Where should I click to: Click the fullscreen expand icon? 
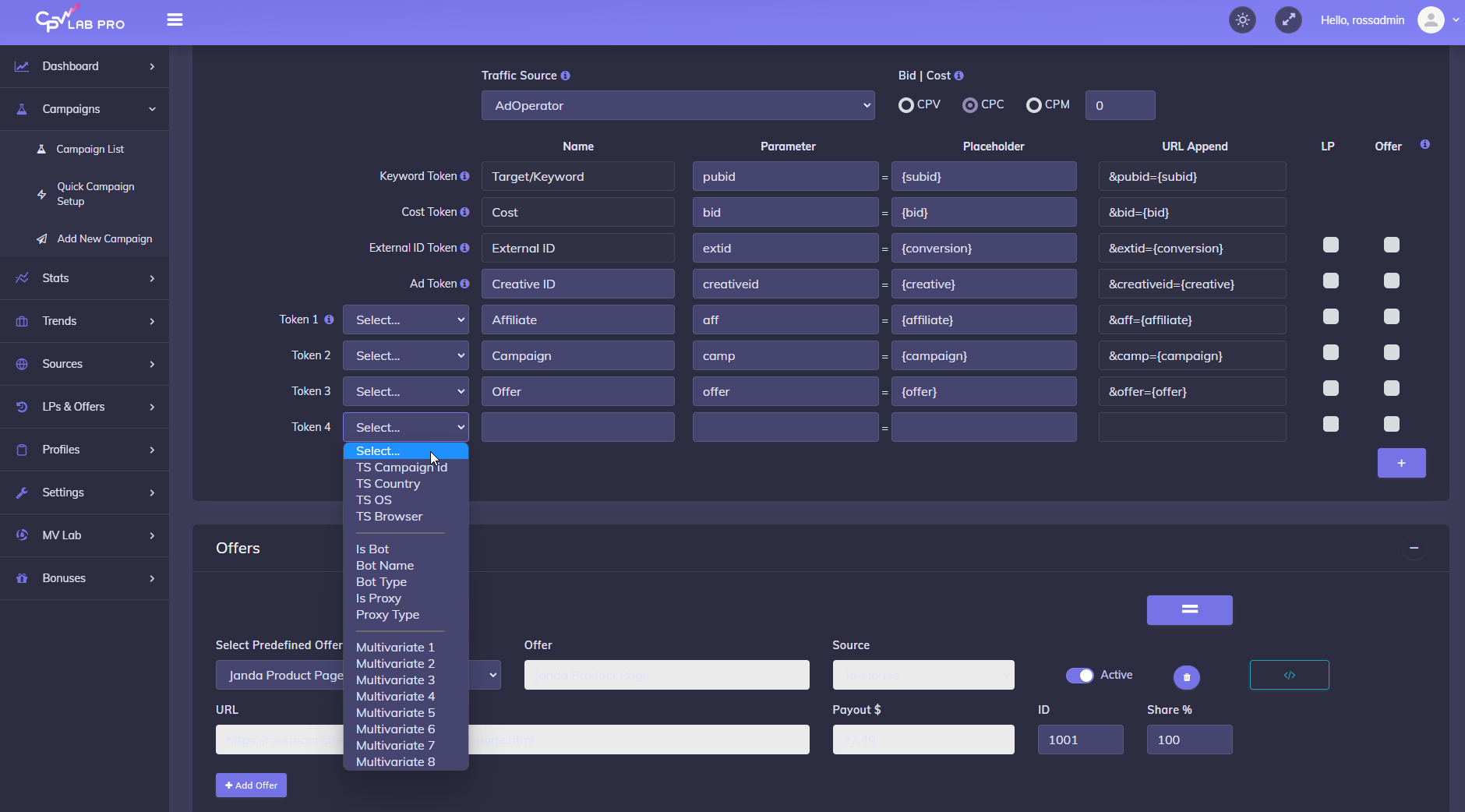pyautogui.click(x=1288, y=20)
